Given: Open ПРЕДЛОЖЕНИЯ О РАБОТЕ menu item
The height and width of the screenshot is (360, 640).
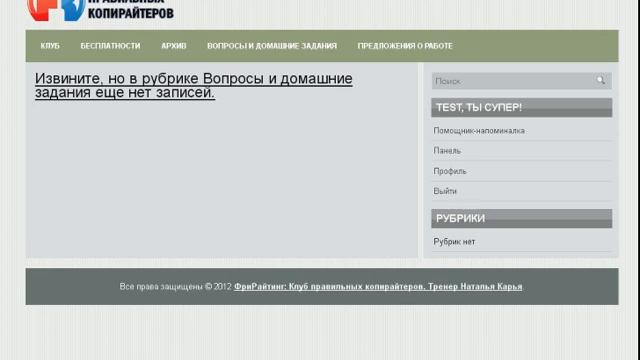Looking at the screenshot, I should coord(405,46).
